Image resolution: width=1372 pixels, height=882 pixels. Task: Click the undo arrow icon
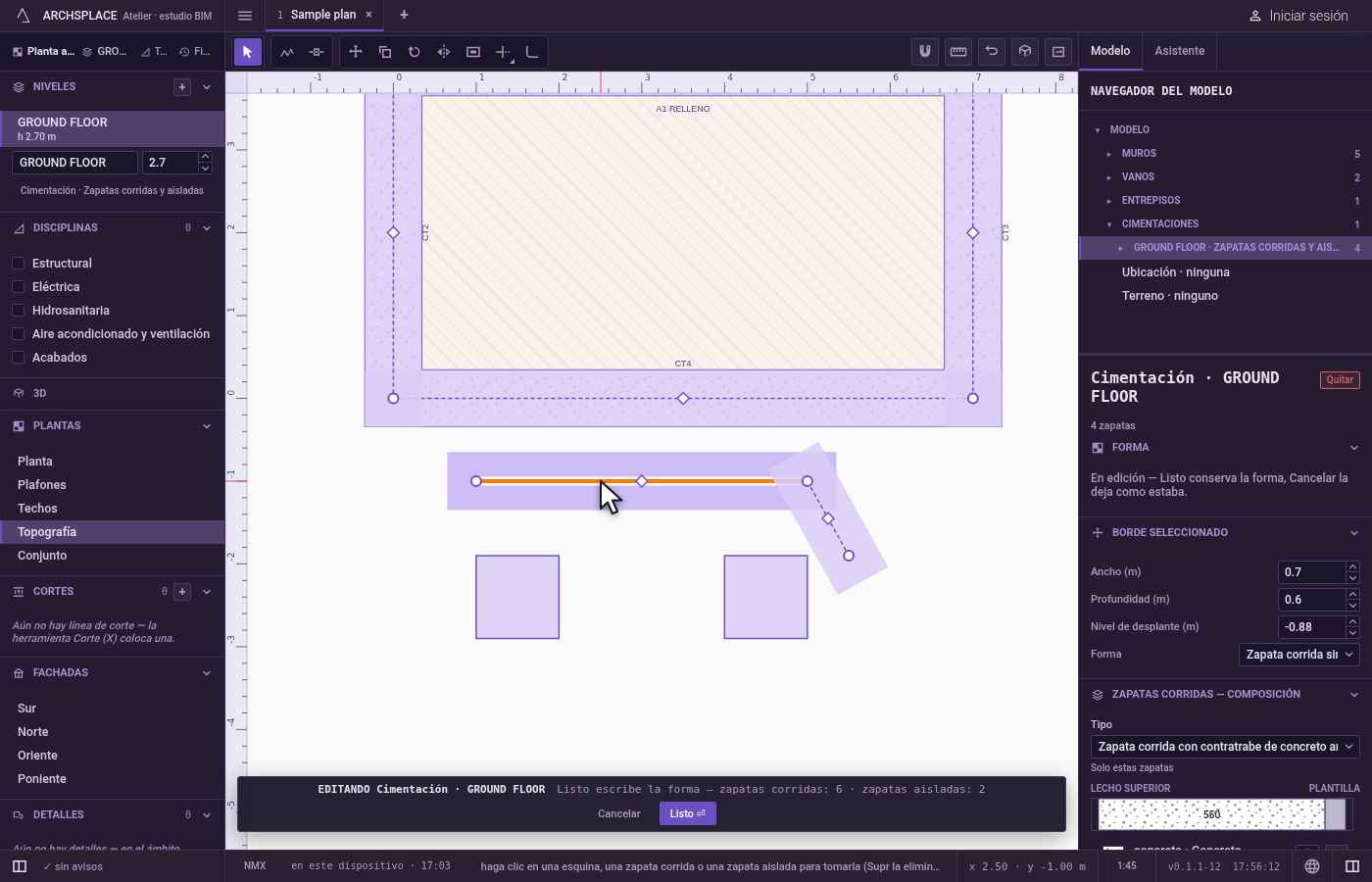tap(992, 51)
